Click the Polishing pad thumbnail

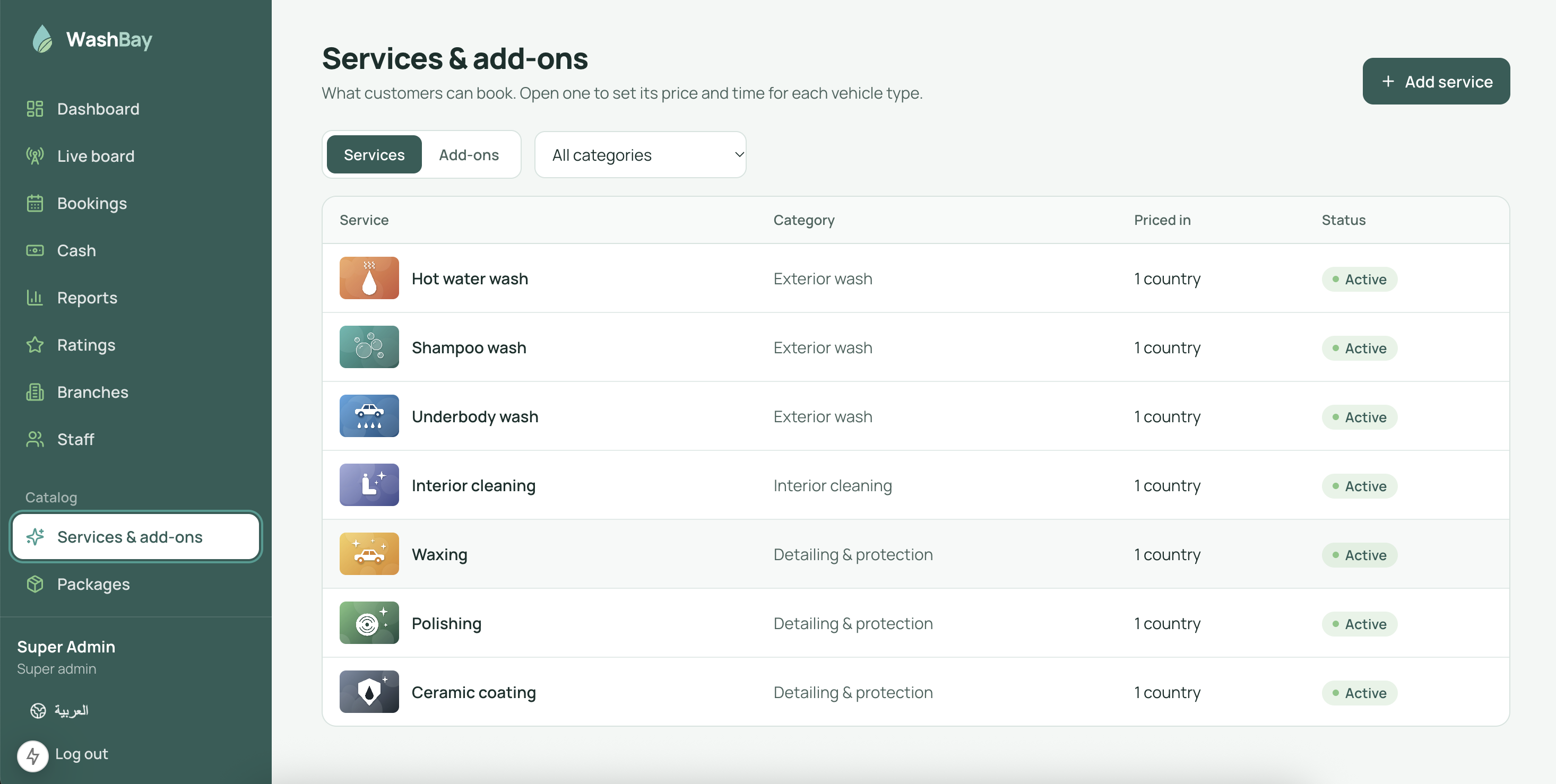pyautogui.click(x=369, y=623)
